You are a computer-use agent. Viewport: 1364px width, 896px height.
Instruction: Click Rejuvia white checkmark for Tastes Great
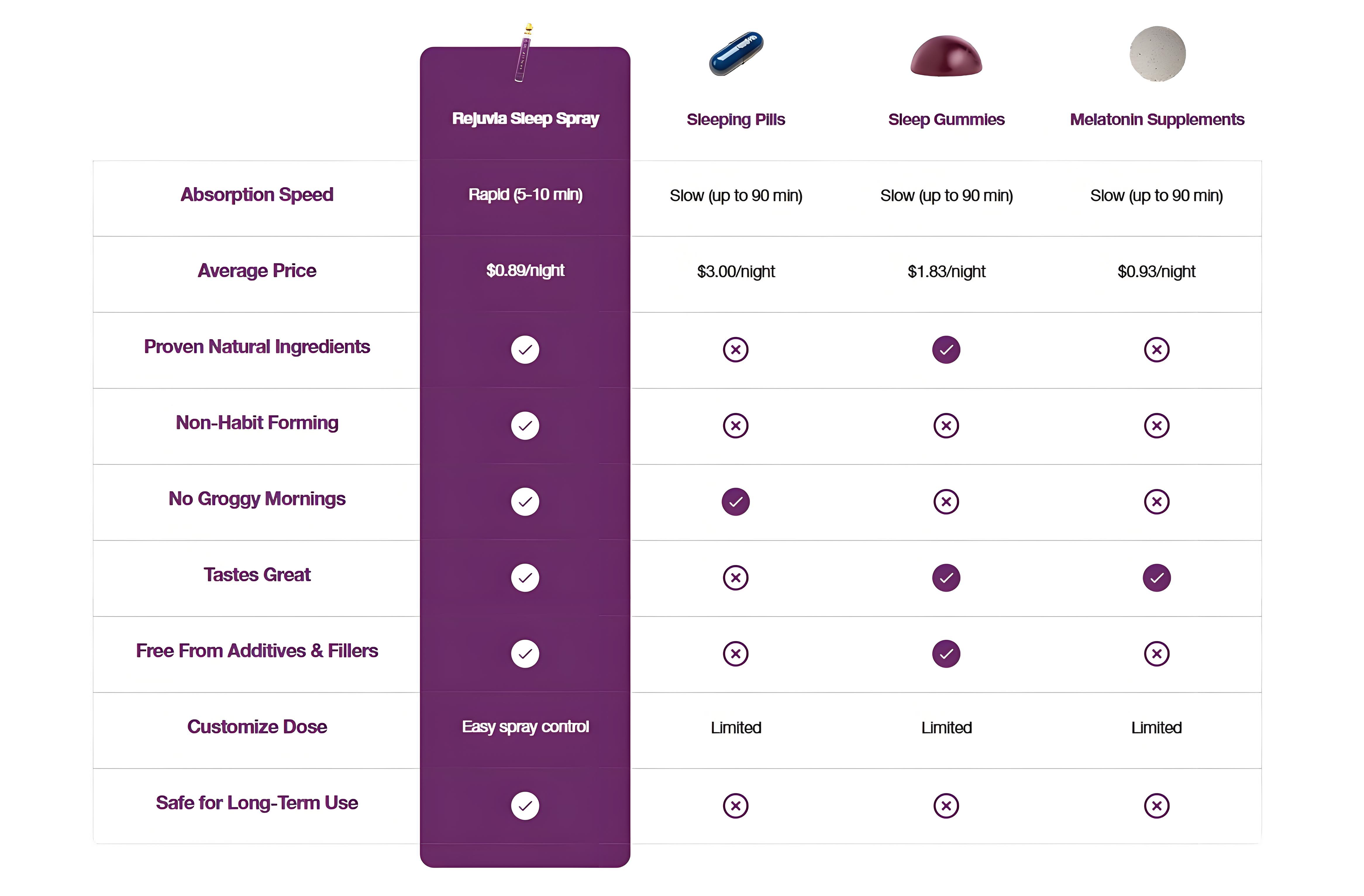[x=525, y=577]
